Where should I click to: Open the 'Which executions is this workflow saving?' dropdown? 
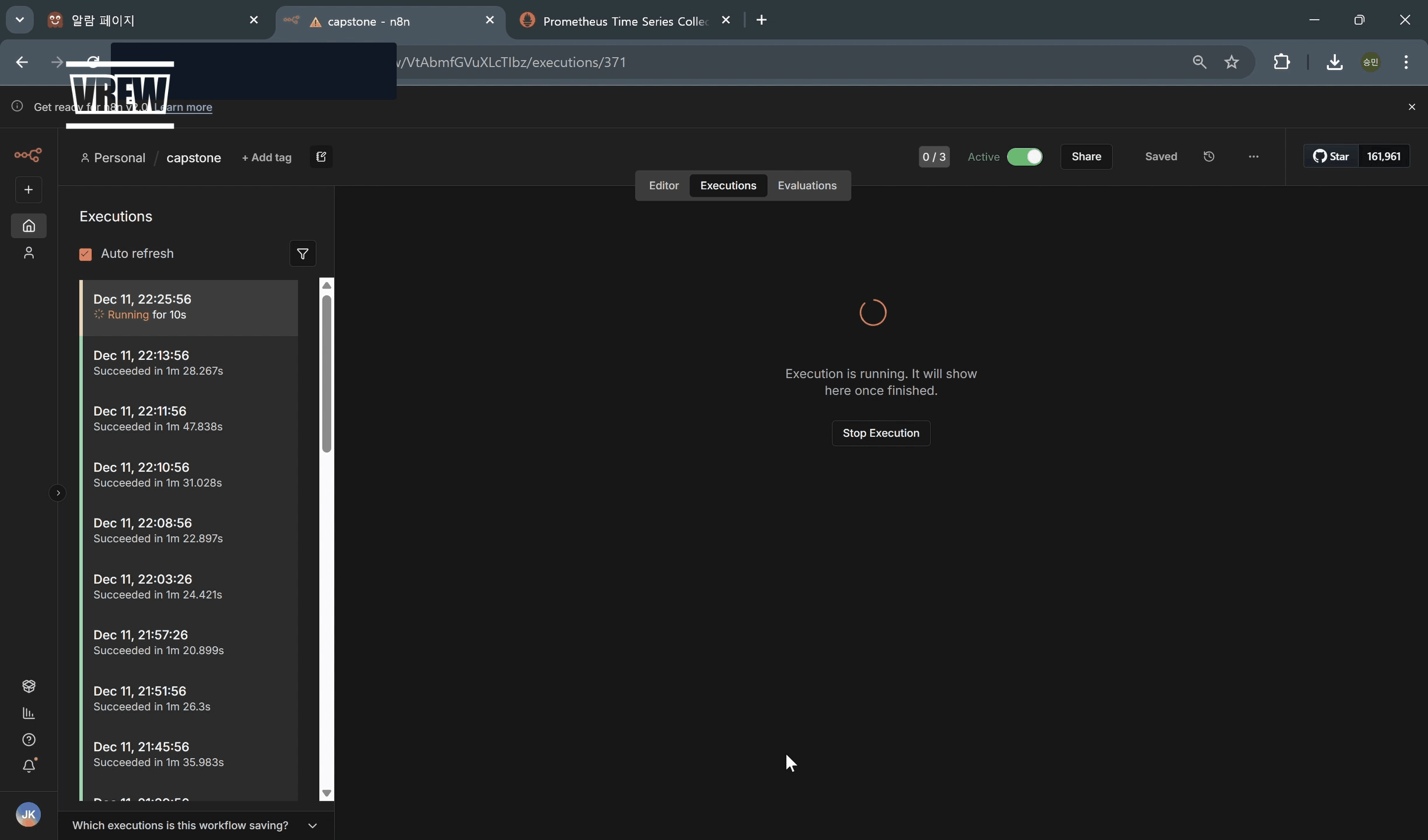tap(313, 825)
